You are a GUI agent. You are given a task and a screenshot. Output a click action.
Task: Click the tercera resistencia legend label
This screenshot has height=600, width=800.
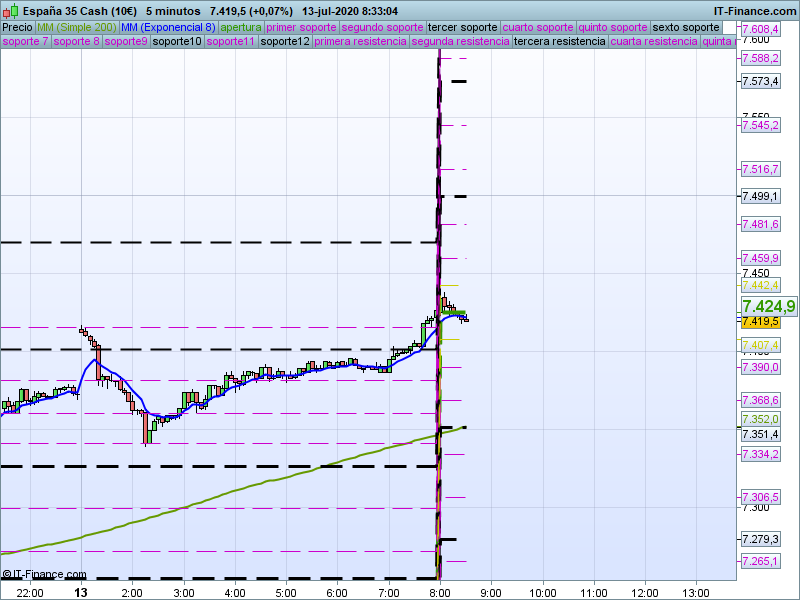pyautogui.click(x=558, y=42)
